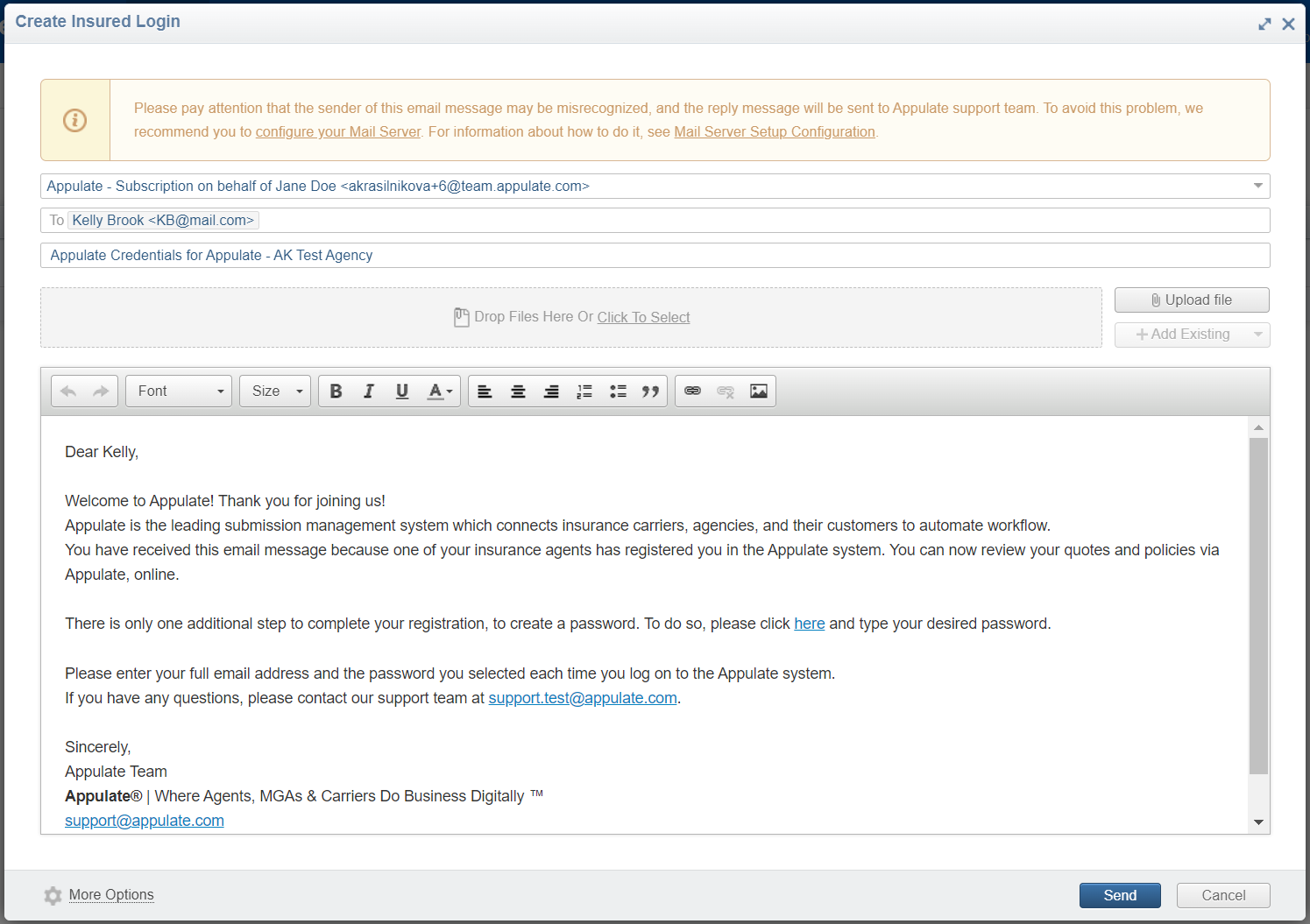
Task: Undo the last edit
Action: tap(68, 391)
